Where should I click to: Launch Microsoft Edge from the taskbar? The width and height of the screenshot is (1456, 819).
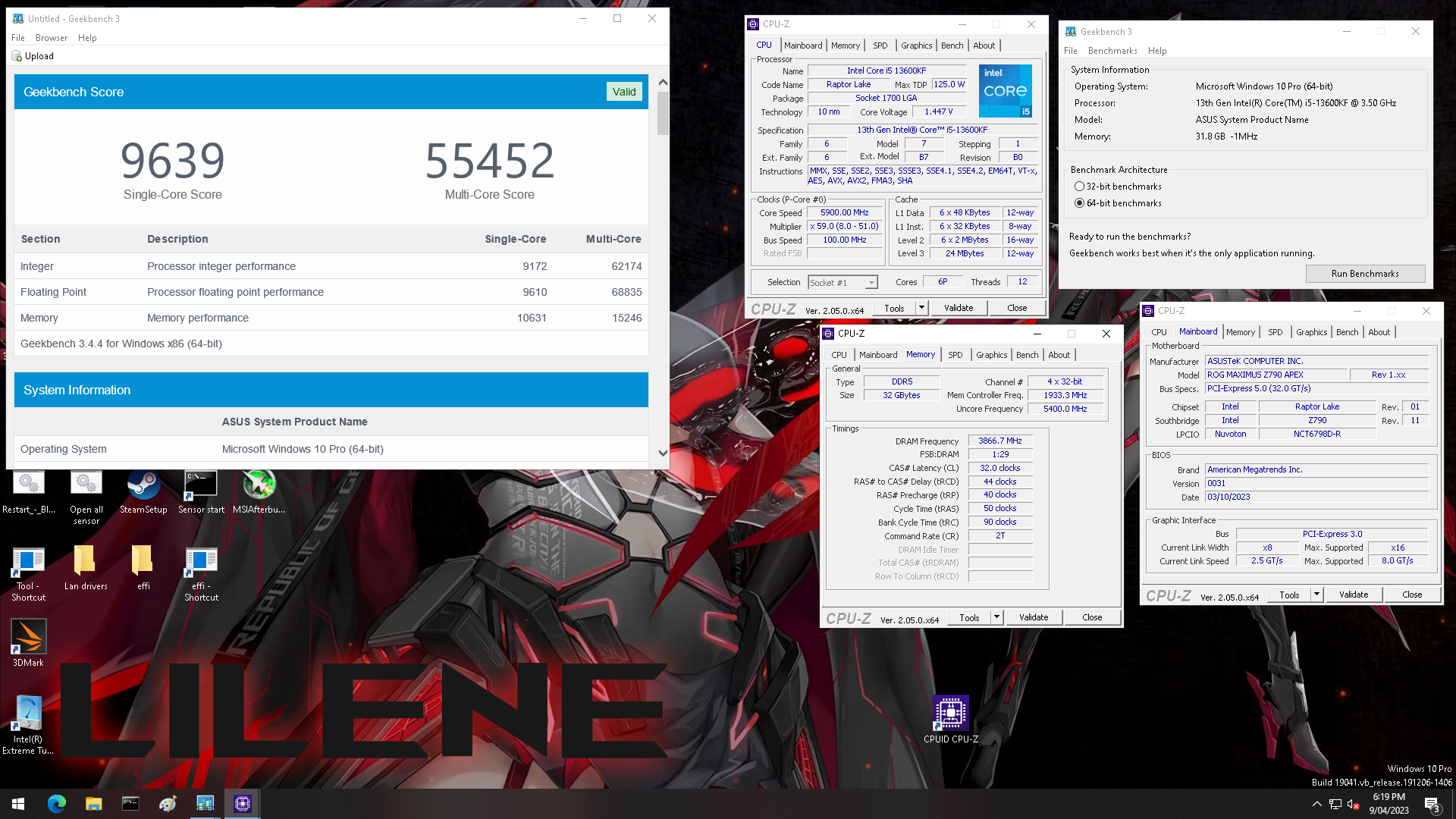(x=57, y=804)
